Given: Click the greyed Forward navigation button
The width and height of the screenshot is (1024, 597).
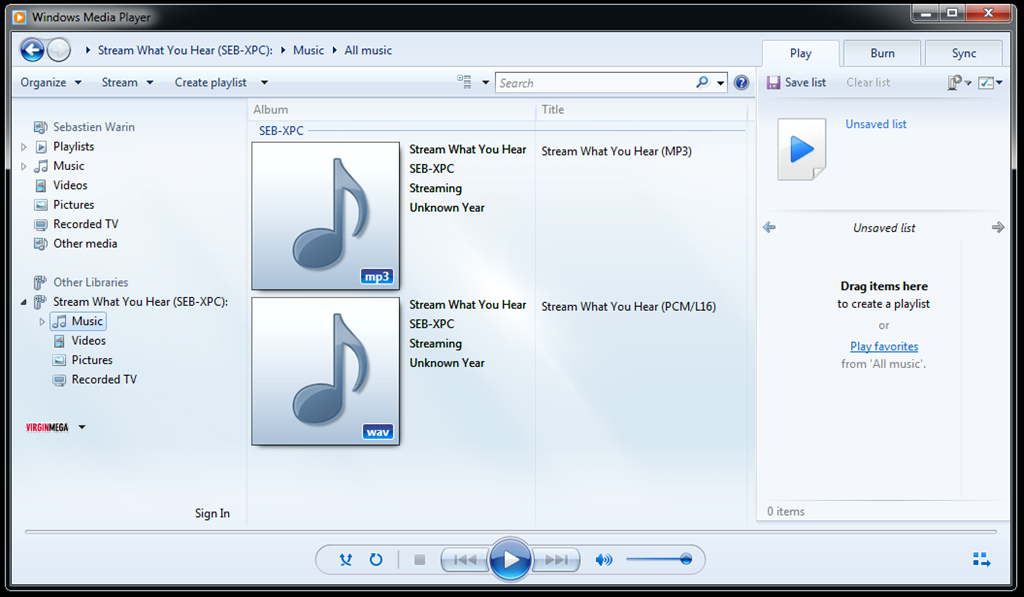Looking at the screenshot, I should pos(59,50).
